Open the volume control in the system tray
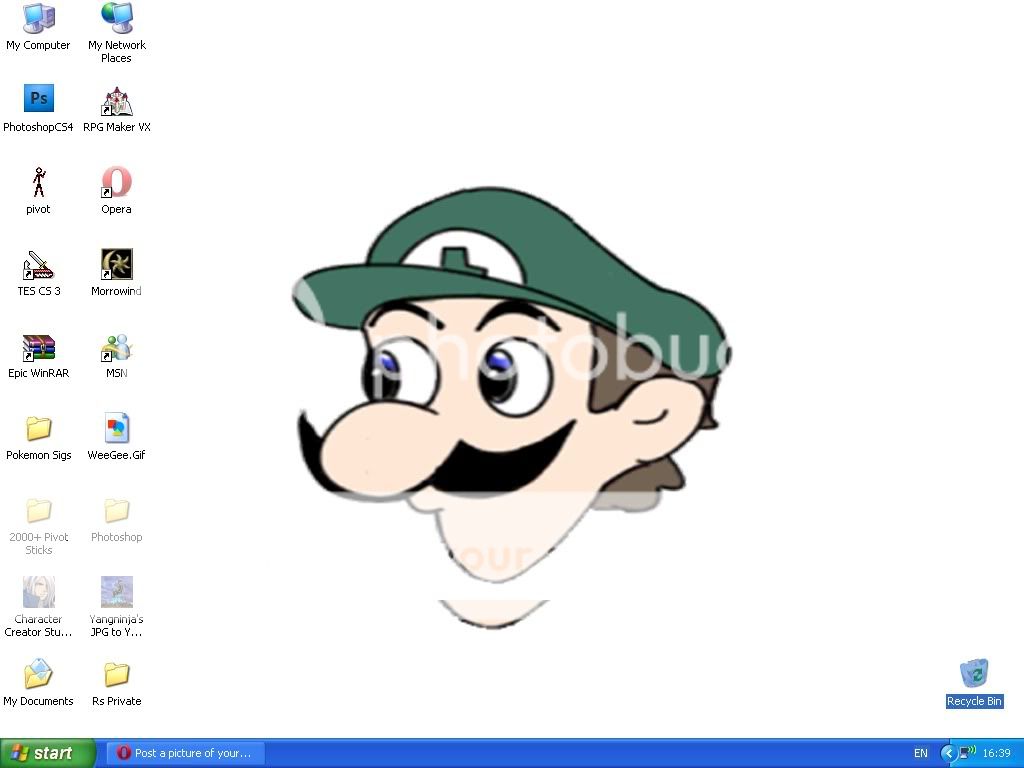 [968, 752]
